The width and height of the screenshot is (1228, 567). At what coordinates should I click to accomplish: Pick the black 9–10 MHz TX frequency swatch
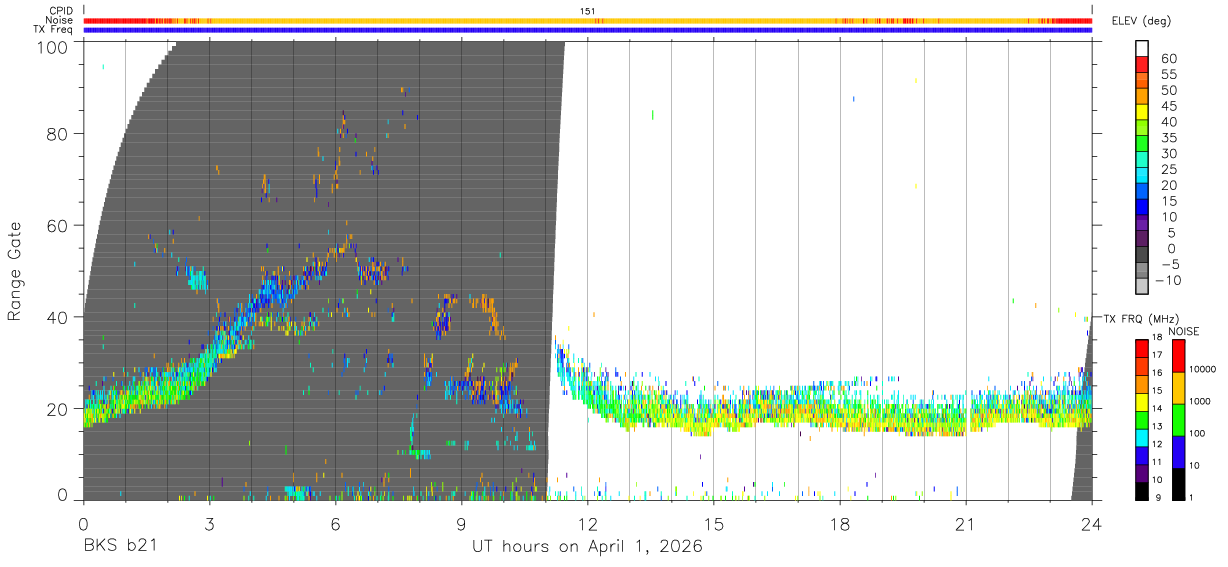[1143, 491]
